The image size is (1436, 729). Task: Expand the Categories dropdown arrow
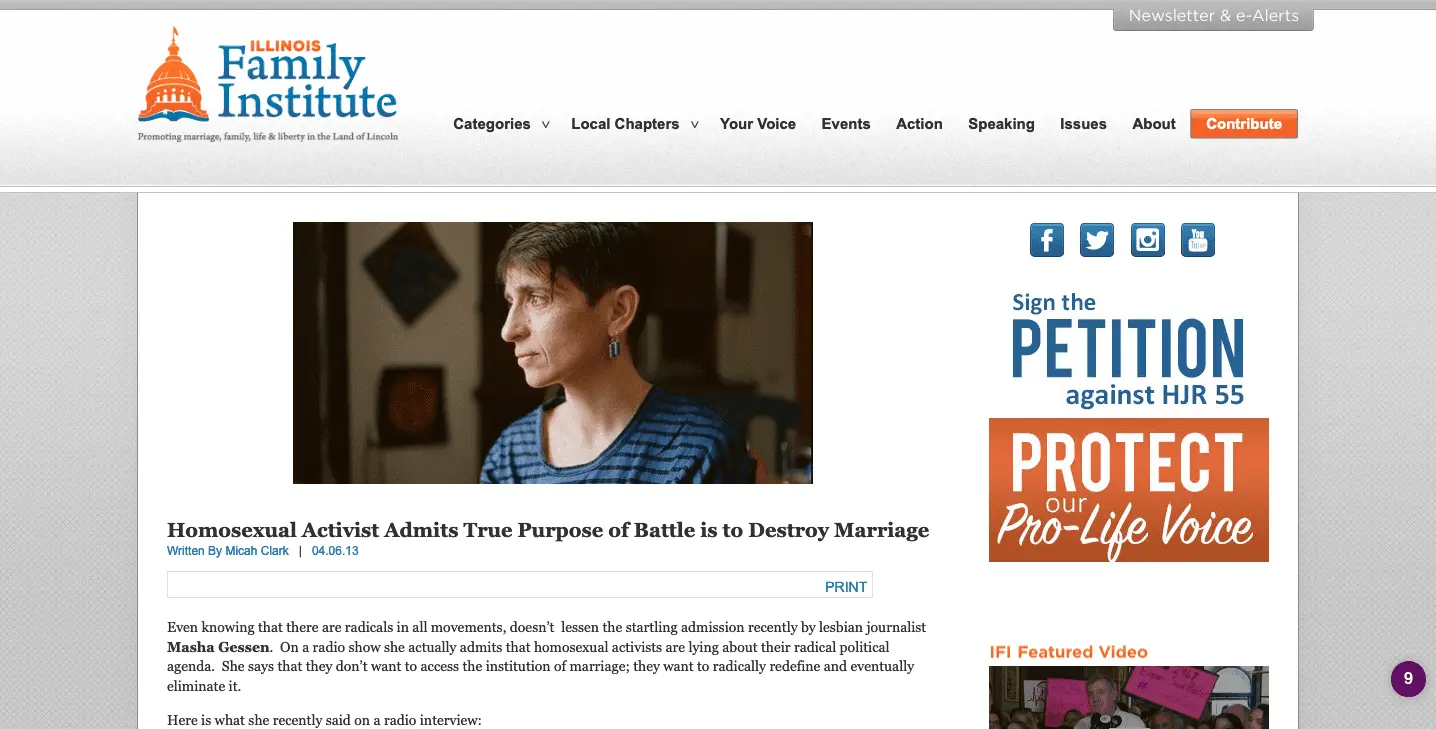point(545,125)
